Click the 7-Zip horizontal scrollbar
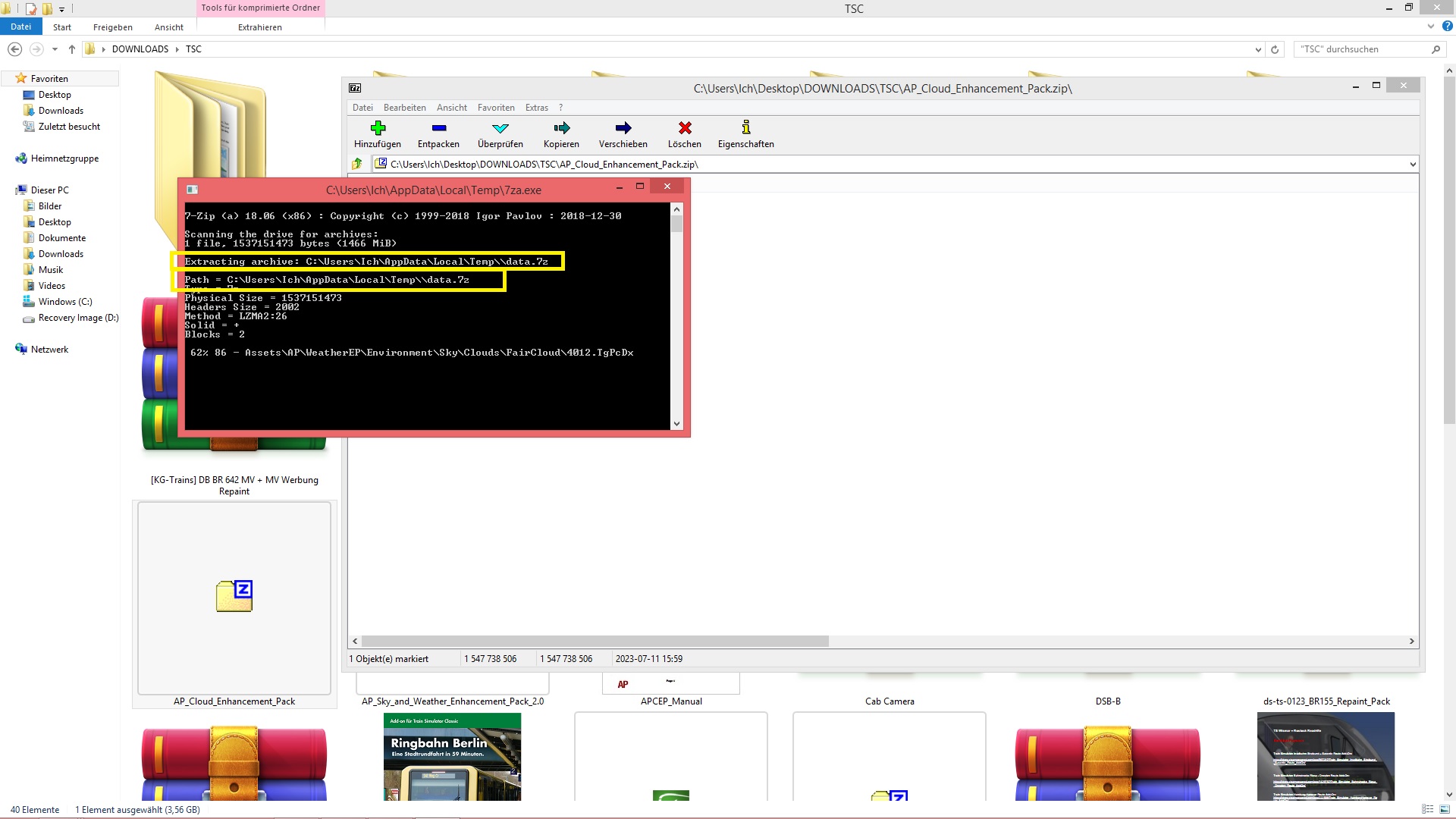This screenshot has width=1456, height=819. click(595, 642)
